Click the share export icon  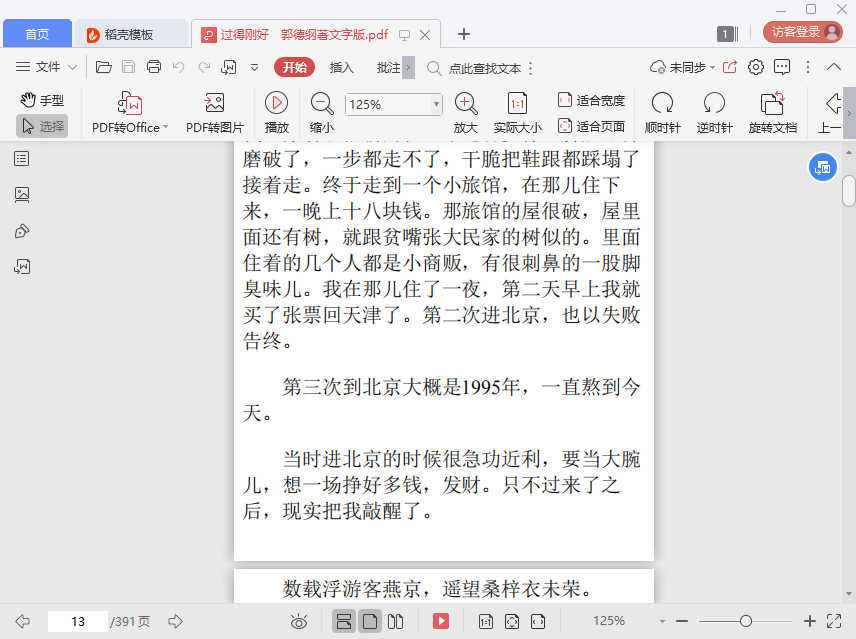[x=730, y=67]
